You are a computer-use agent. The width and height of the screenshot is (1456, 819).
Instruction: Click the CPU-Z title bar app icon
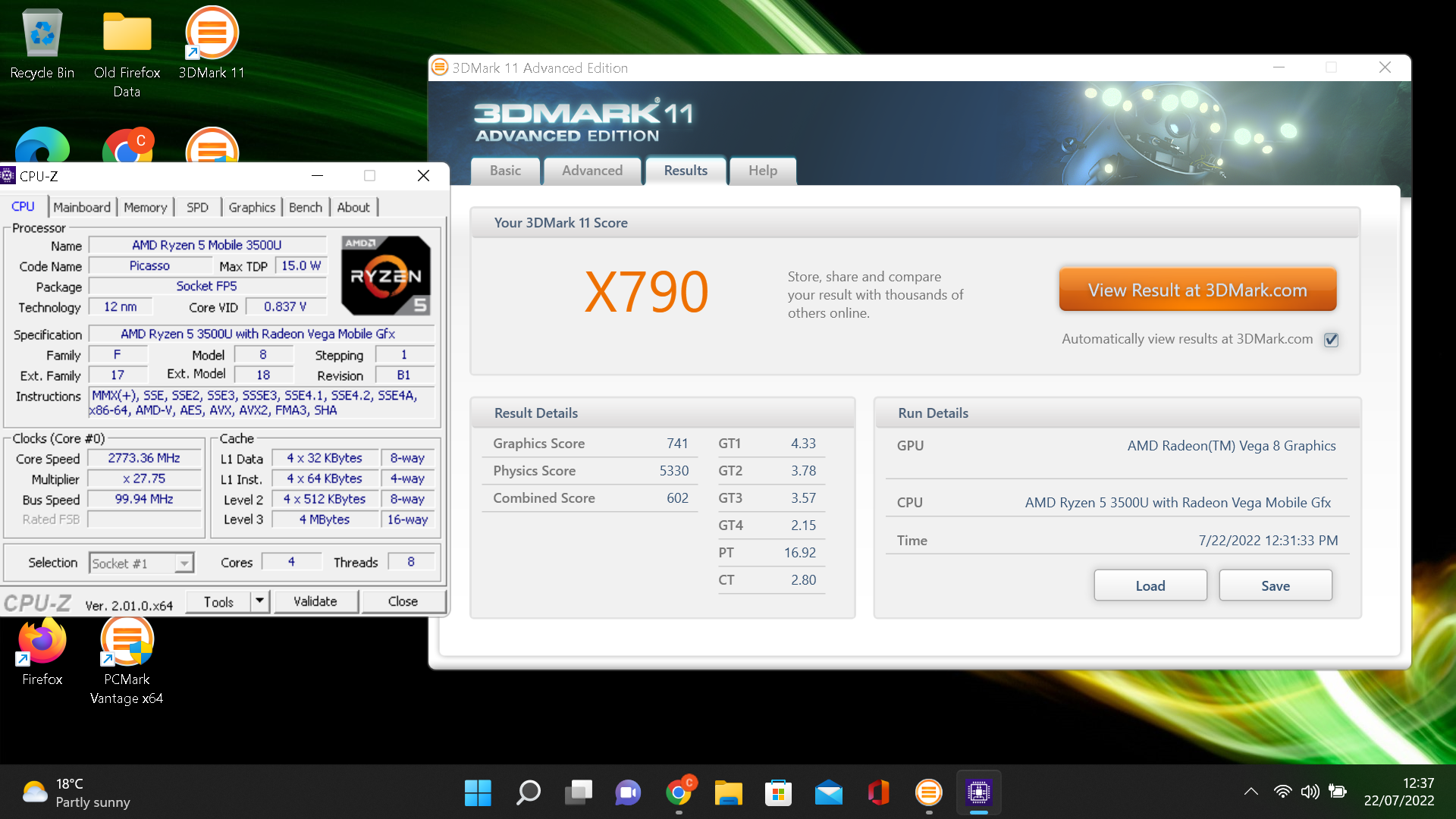click(8, 176)
